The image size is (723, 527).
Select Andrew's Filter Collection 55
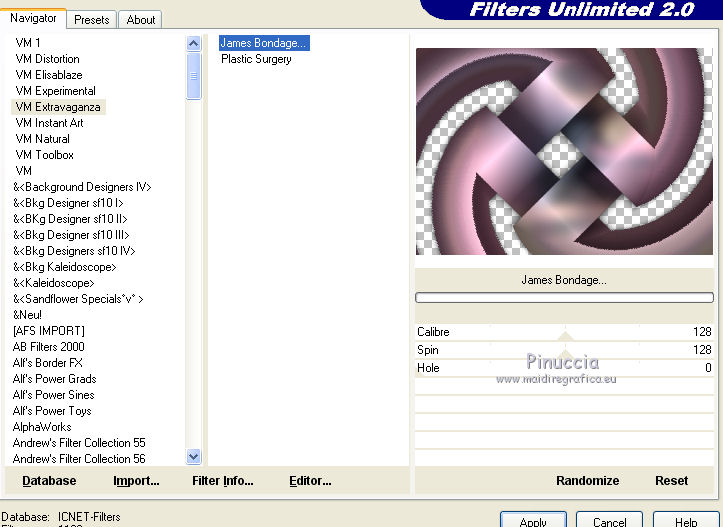tap(79, 443)
